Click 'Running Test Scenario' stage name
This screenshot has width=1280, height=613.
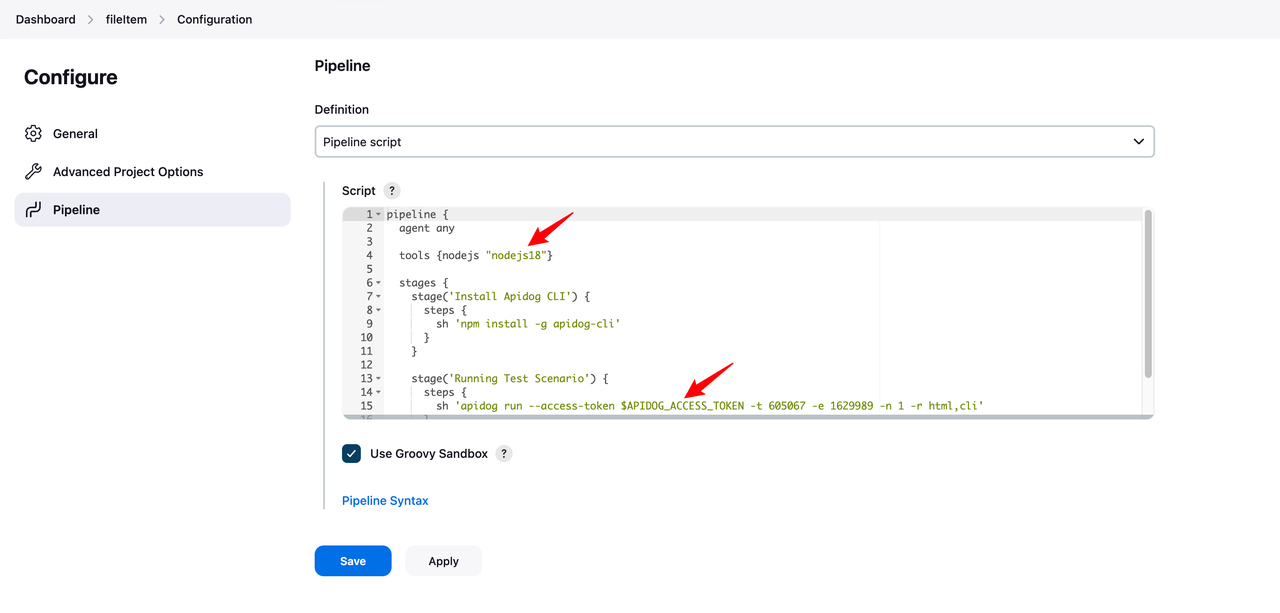(x=523, y=379)
